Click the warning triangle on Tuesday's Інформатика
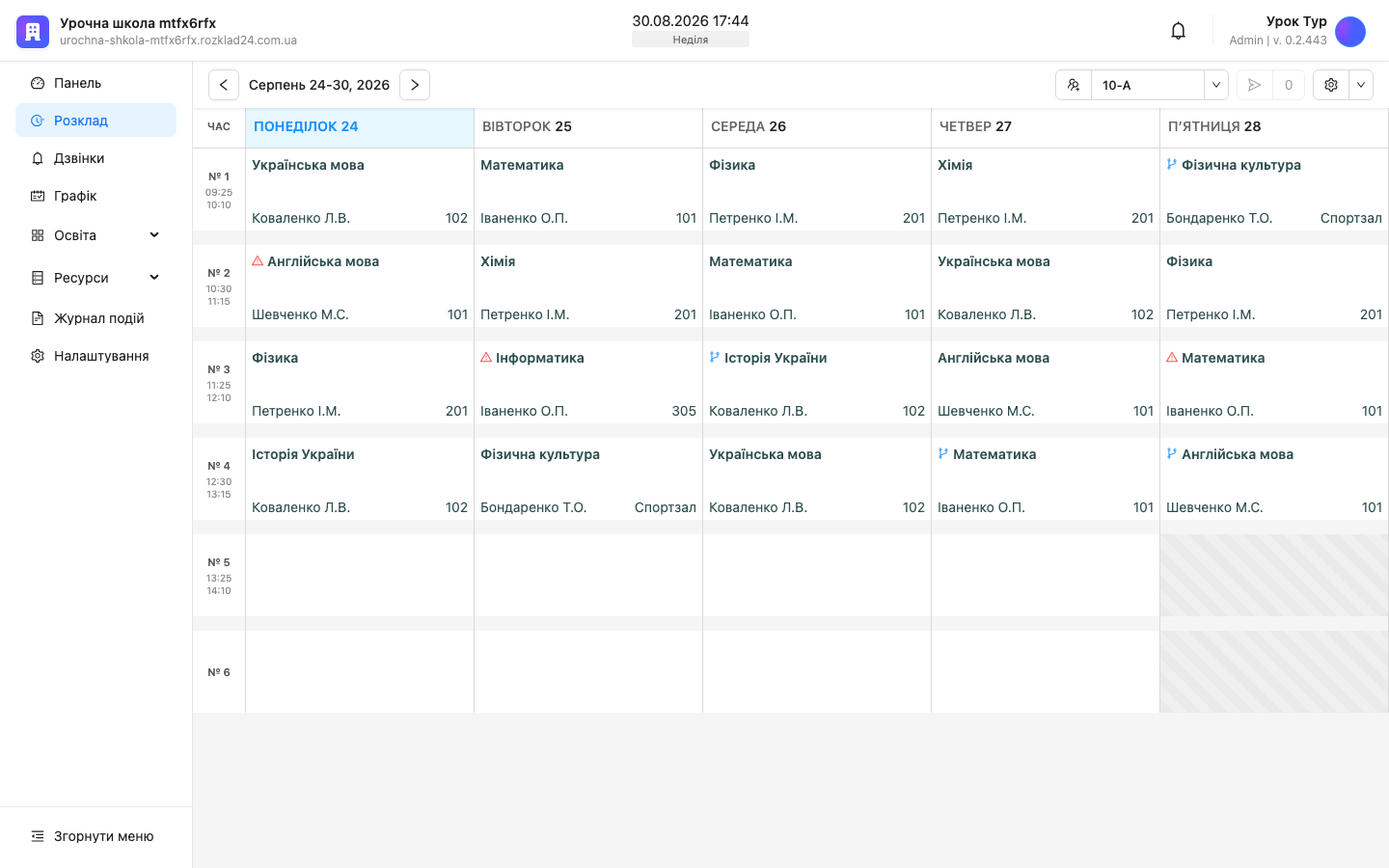Image resolution: width=1389 pixels, height=868 pixels. point(486,358)
